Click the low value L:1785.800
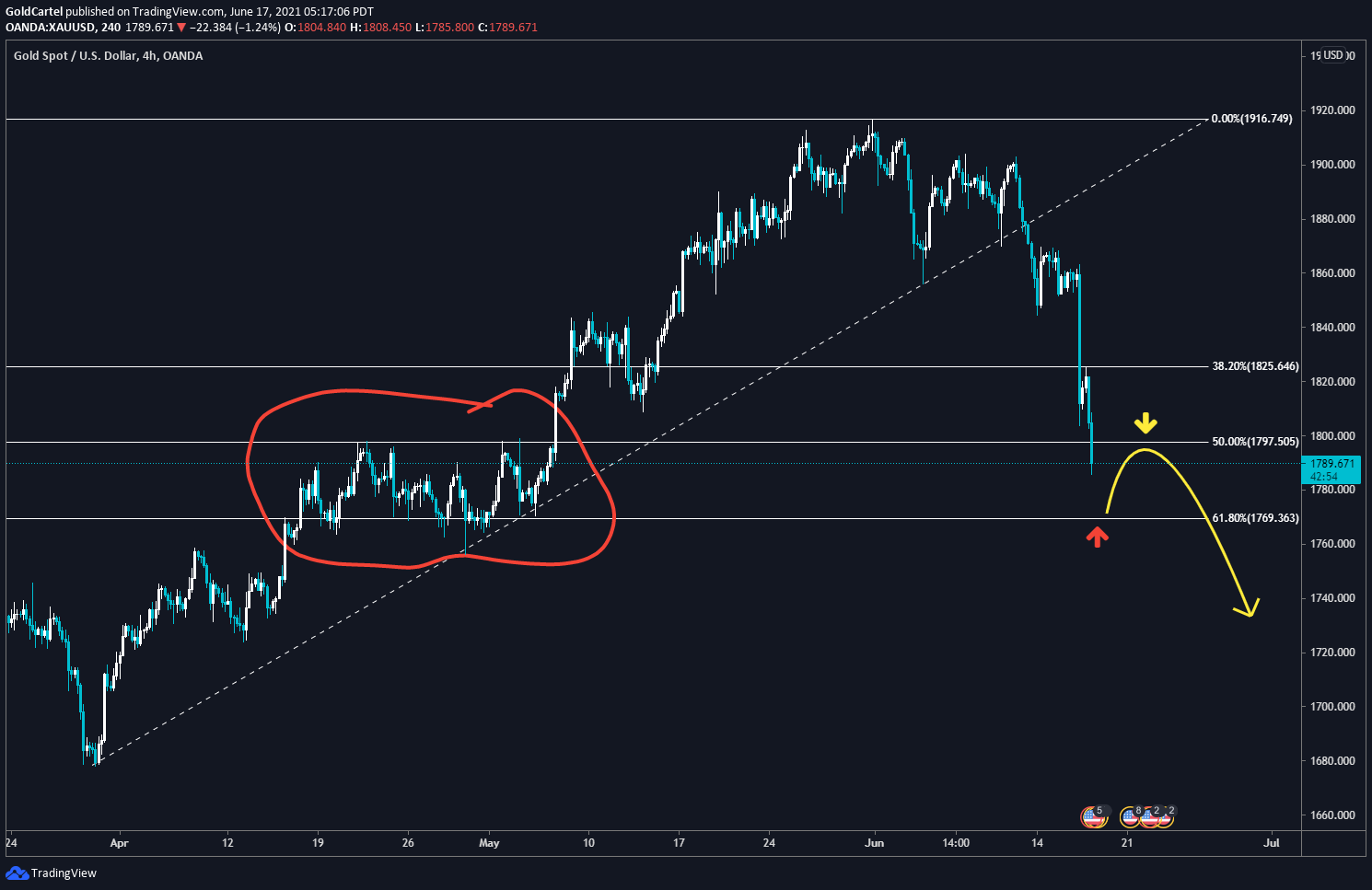 point(445,28)
